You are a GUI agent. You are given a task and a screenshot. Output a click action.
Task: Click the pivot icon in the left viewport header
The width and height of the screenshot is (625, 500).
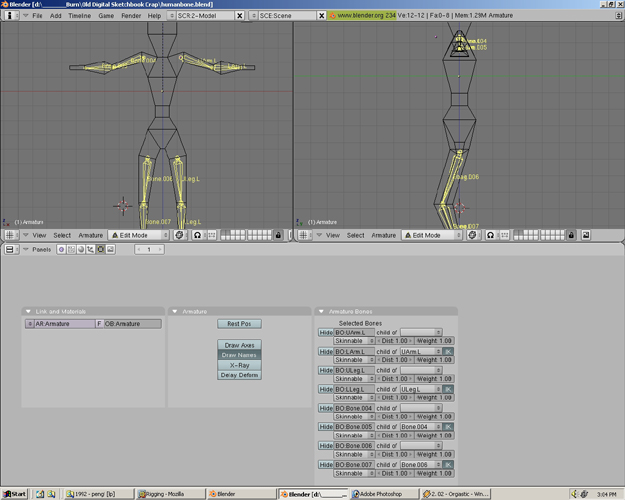point(197,235)
